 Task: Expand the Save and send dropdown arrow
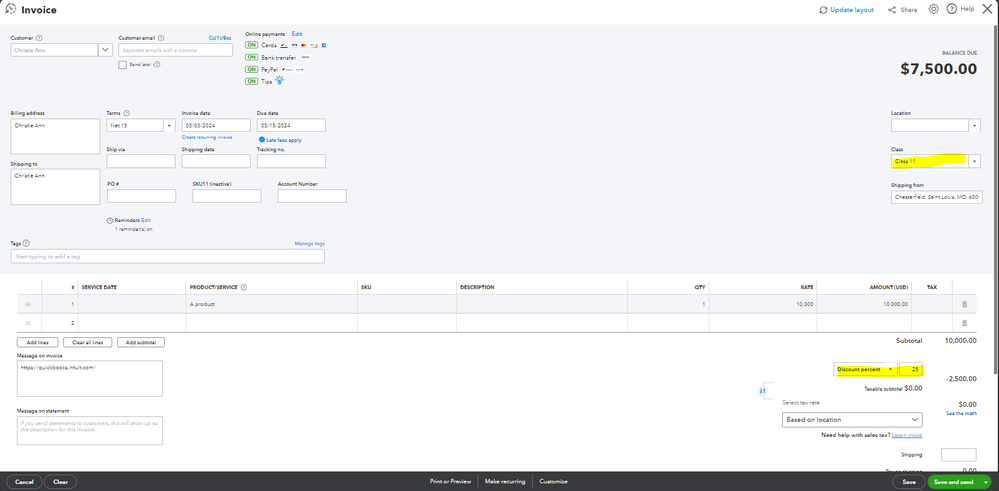pyautogui.click(x=986, y=482)
